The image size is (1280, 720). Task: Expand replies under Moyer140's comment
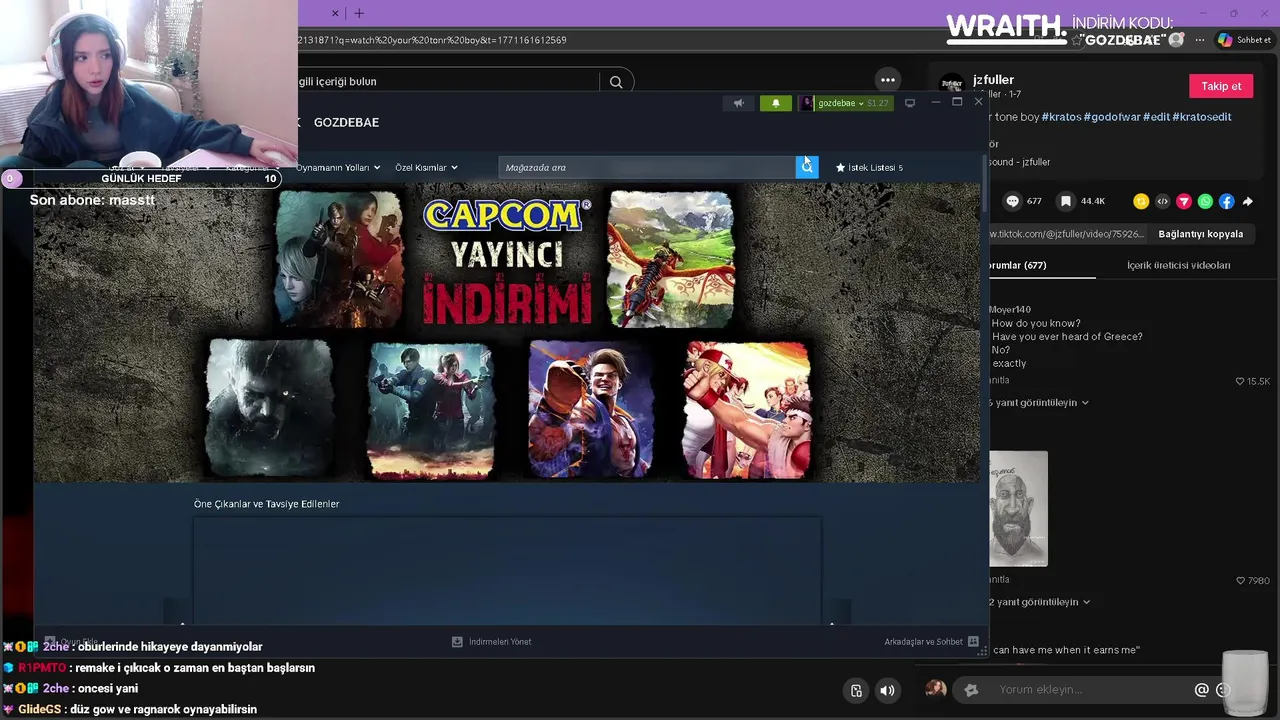1038,402
